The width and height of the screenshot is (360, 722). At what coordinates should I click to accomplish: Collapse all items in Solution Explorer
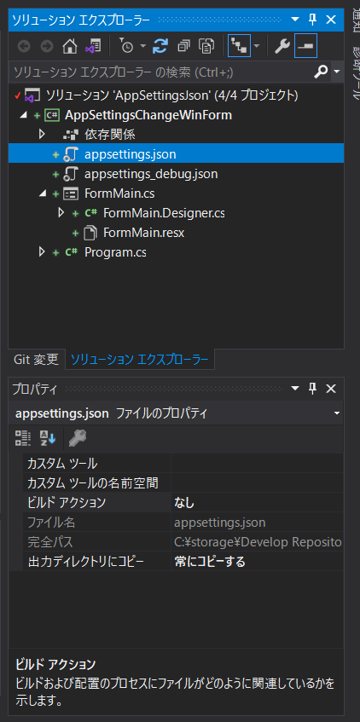click(184, 46)
